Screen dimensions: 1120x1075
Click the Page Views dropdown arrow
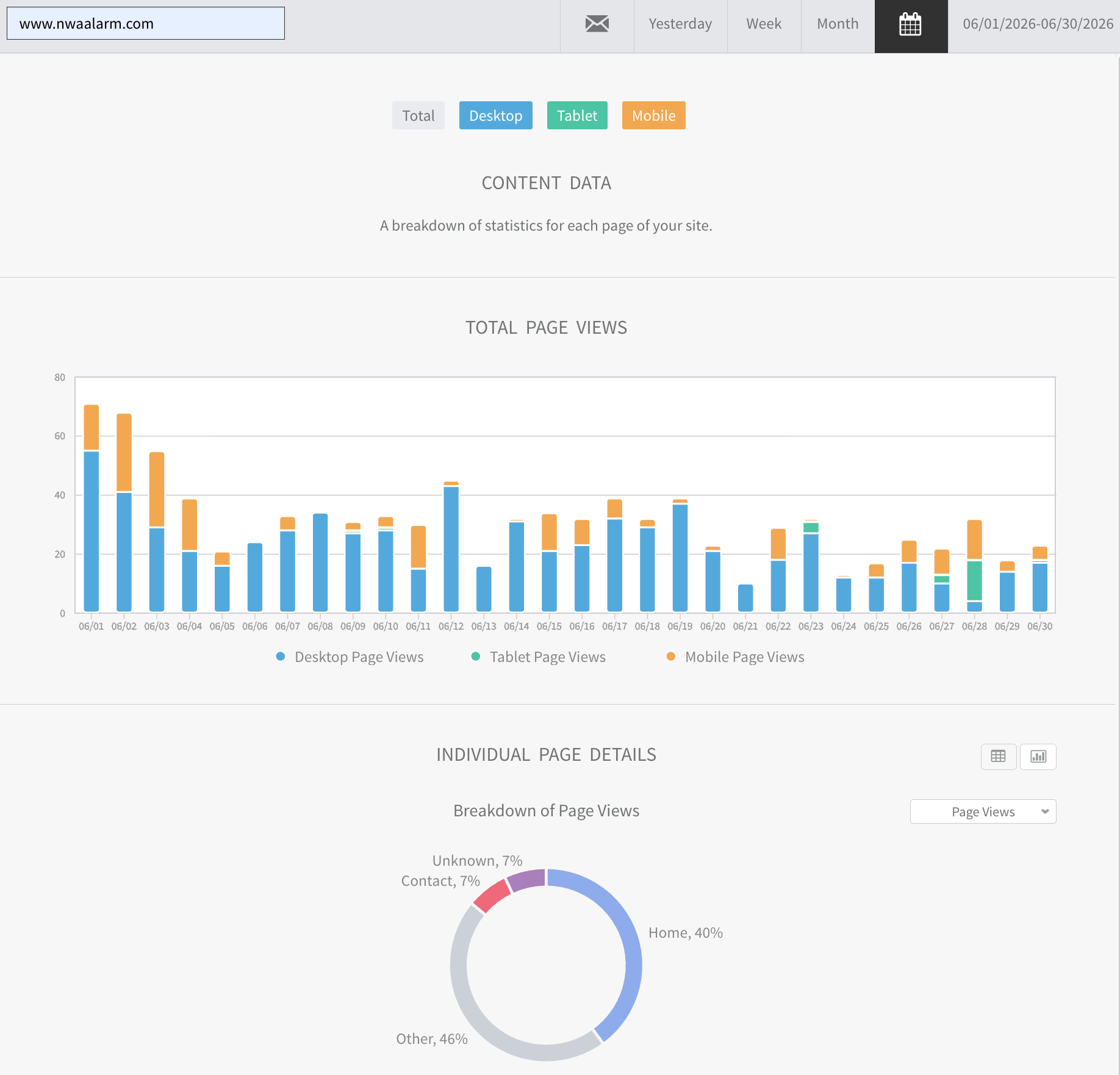(x=1045, y=811)
